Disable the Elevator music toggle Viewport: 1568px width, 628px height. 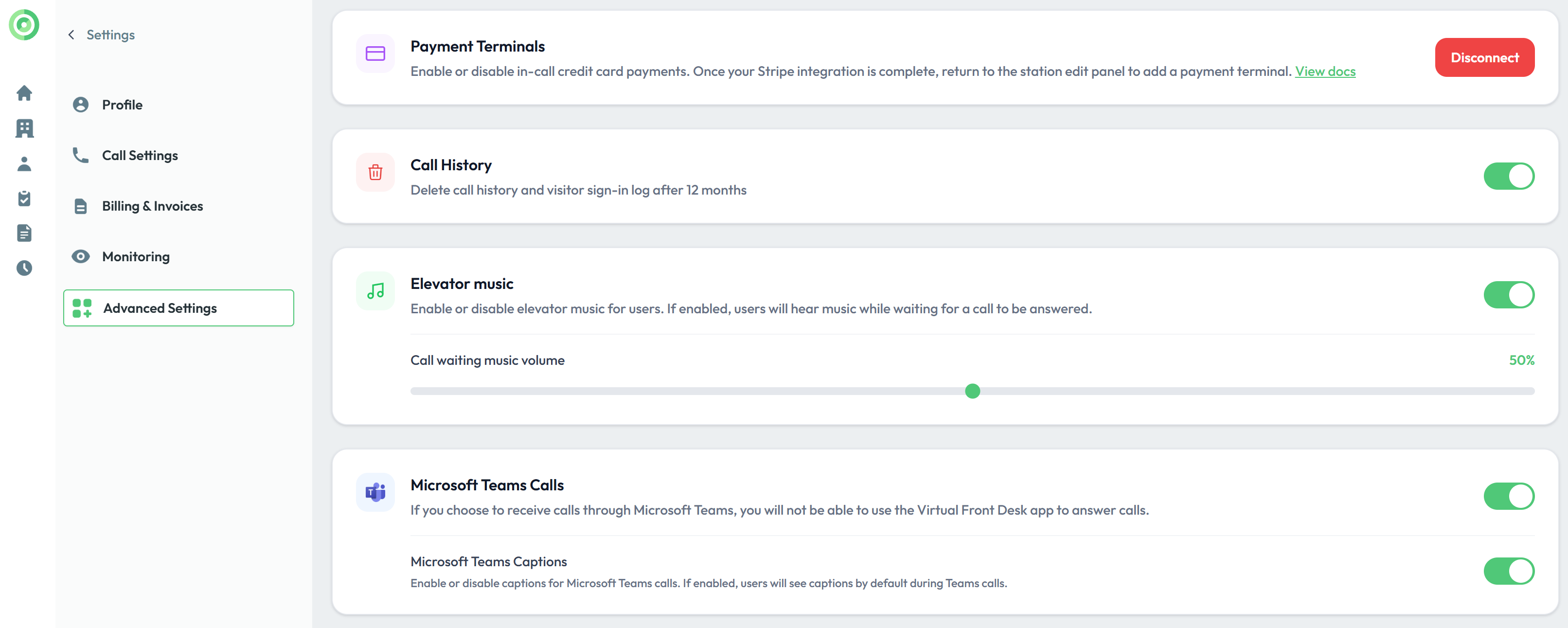(x=1508, y=294)
